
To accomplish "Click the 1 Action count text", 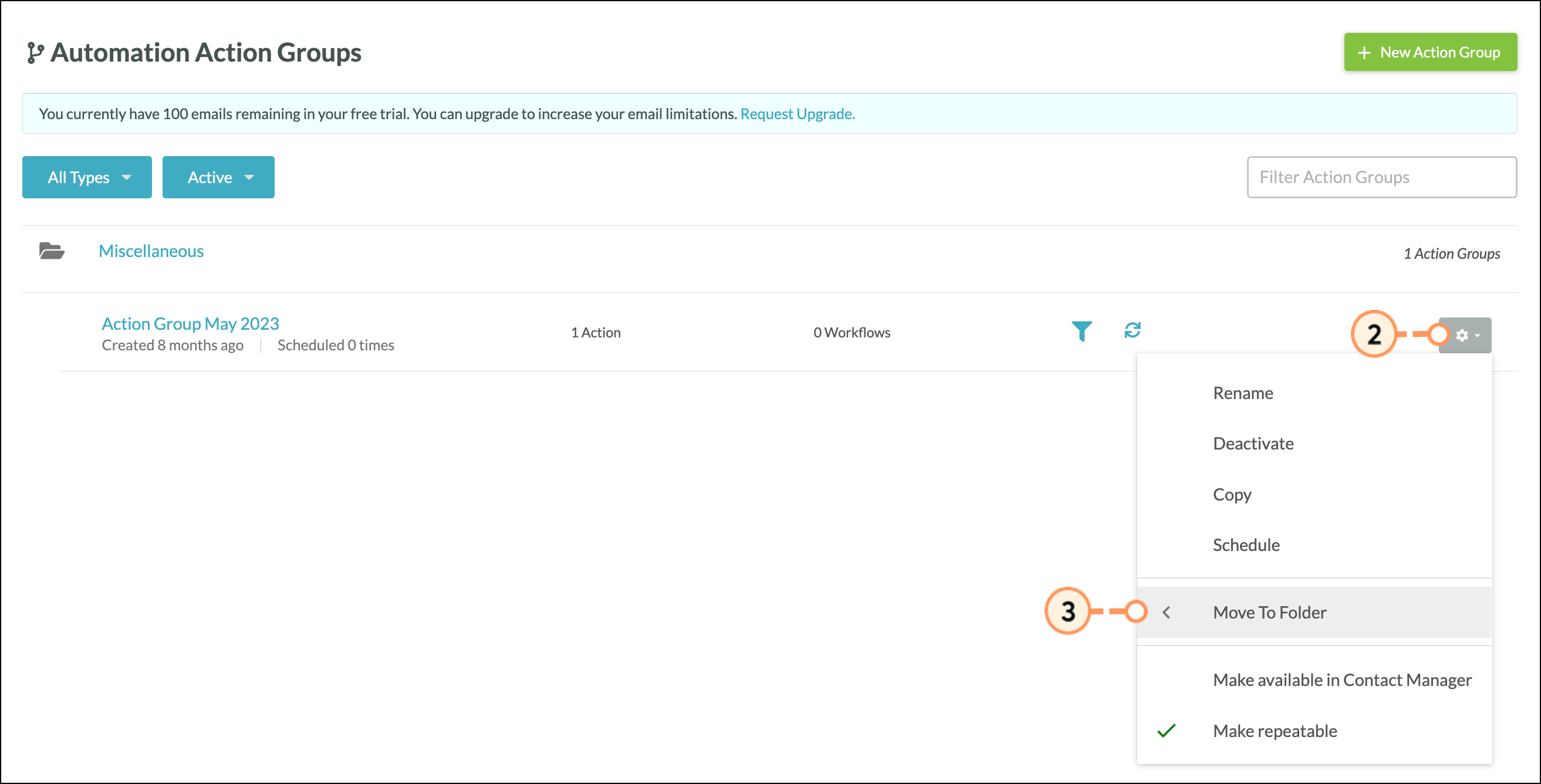I will pyautogui.click(x=596, y=333).
